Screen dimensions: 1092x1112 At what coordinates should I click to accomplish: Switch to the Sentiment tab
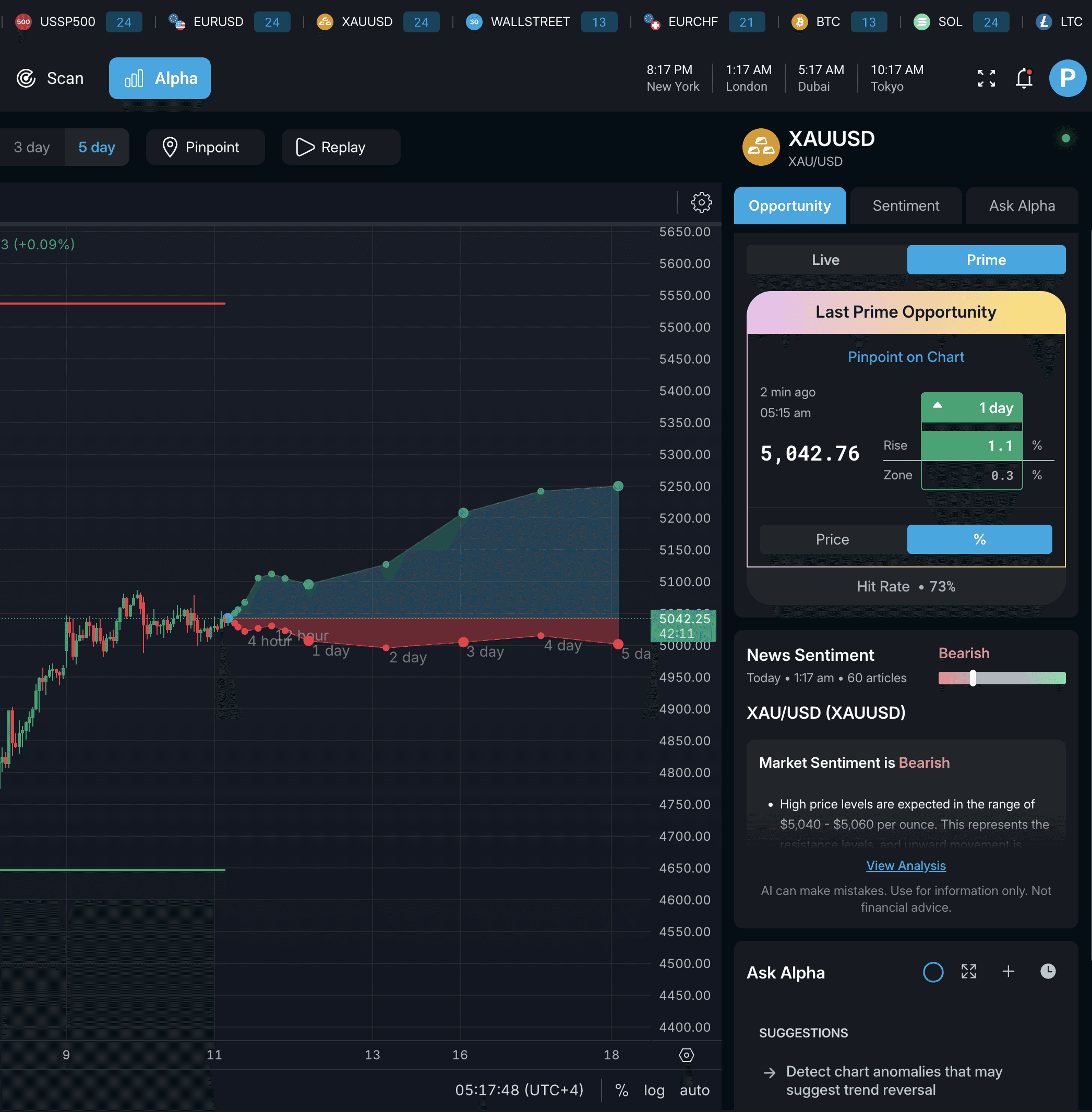tap(906, 206)
